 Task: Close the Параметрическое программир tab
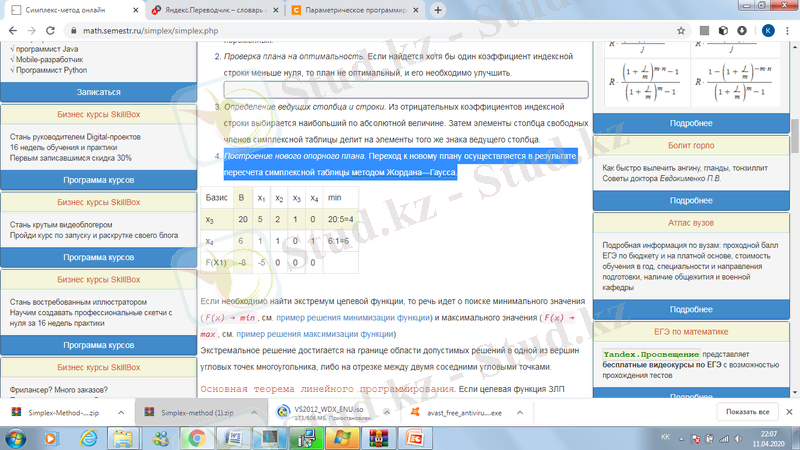pos(416,10)
